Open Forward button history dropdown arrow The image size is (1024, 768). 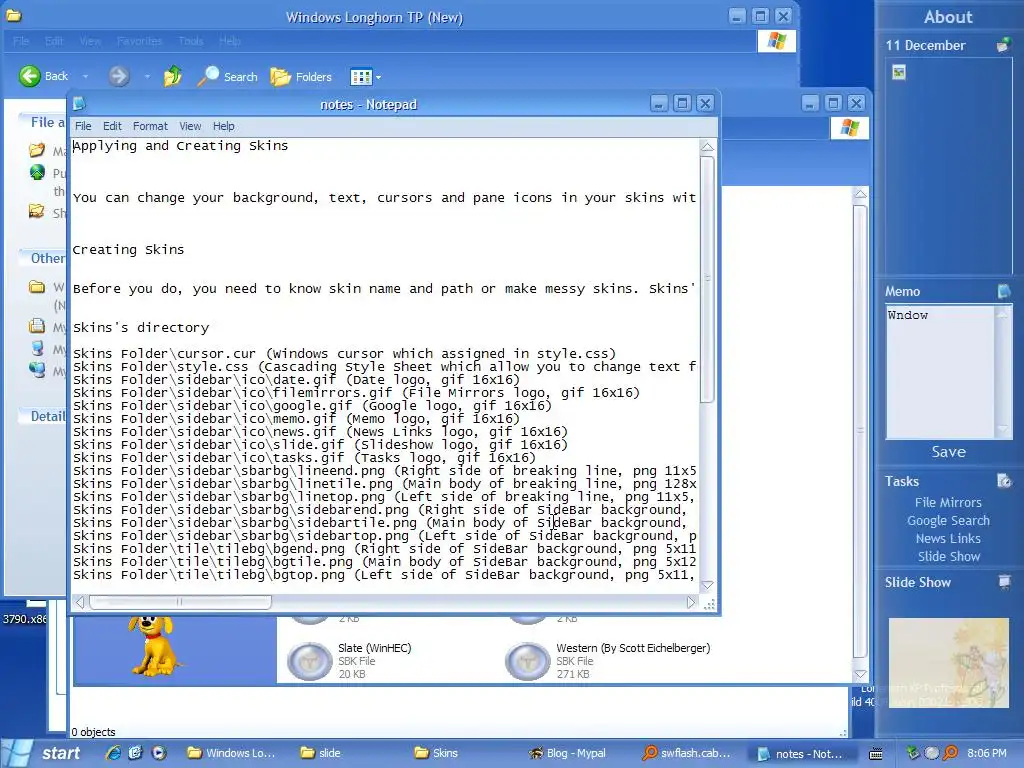click(x=147, y=77)
